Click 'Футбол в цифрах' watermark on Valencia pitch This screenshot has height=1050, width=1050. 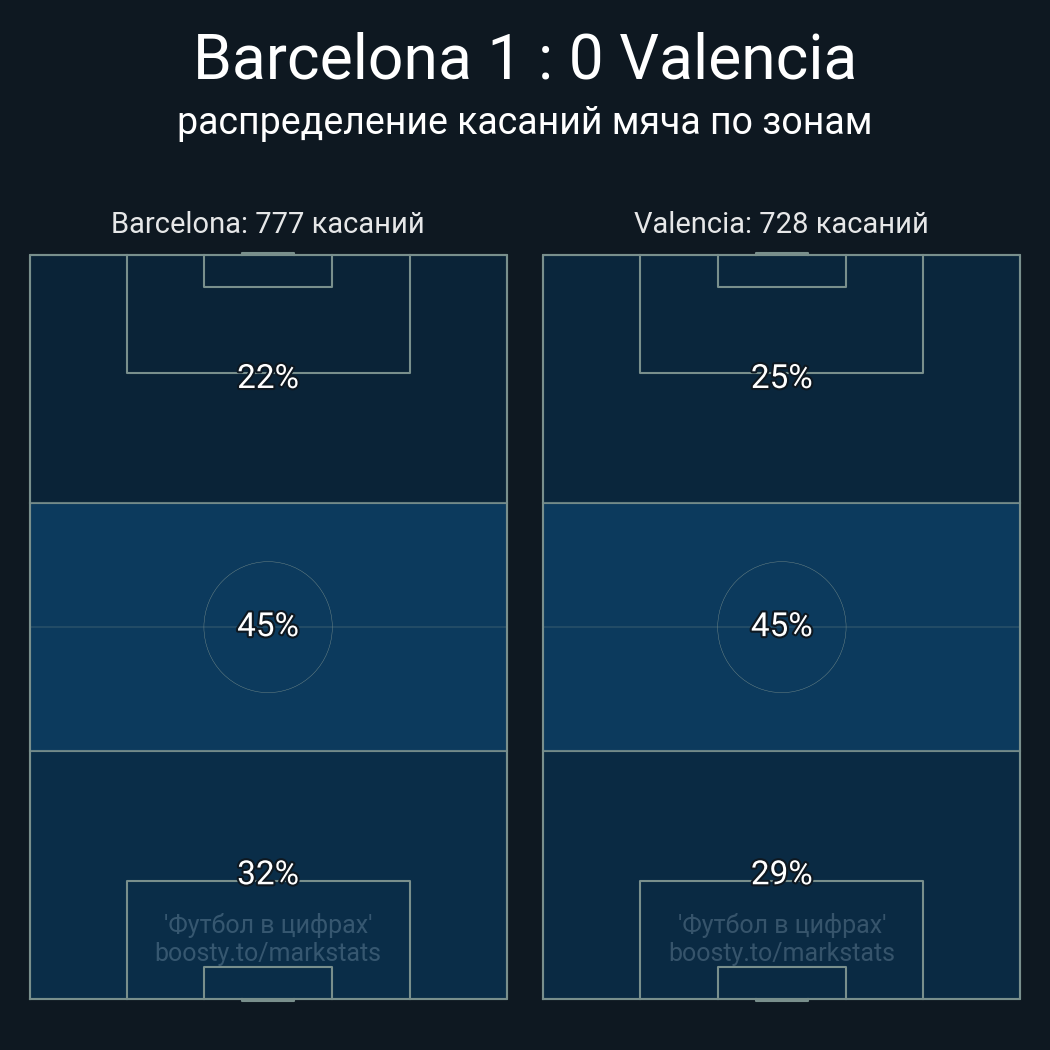click(x=781, y=924)
